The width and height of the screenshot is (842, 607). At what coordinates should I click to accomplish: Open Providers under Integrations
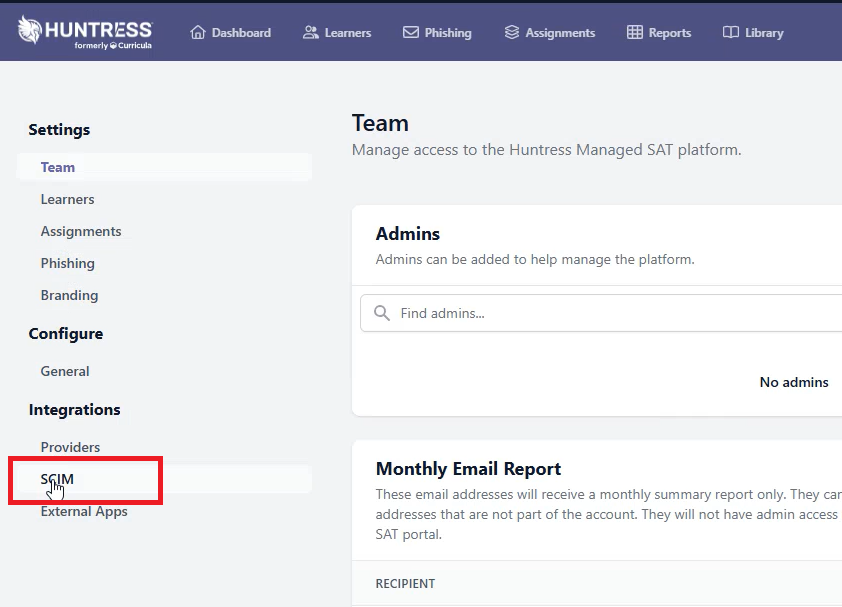[70, 447]
